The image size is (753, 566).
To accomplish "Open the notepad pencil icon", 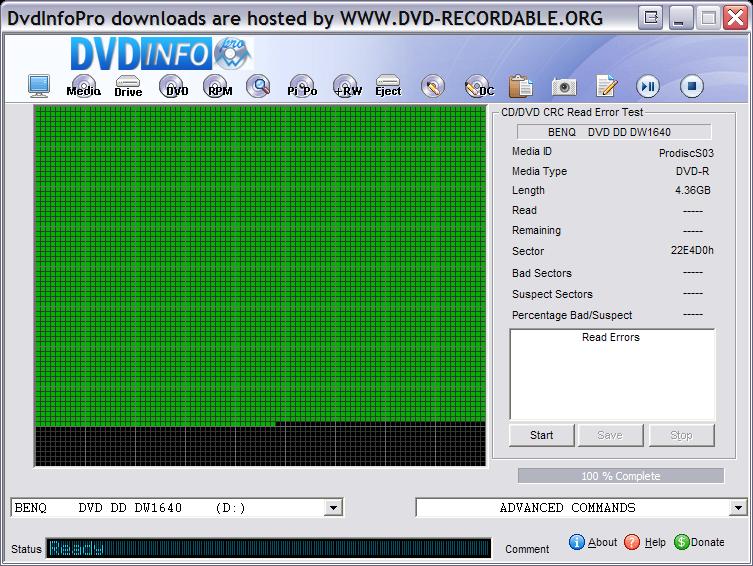I will (x=606, y=86).
